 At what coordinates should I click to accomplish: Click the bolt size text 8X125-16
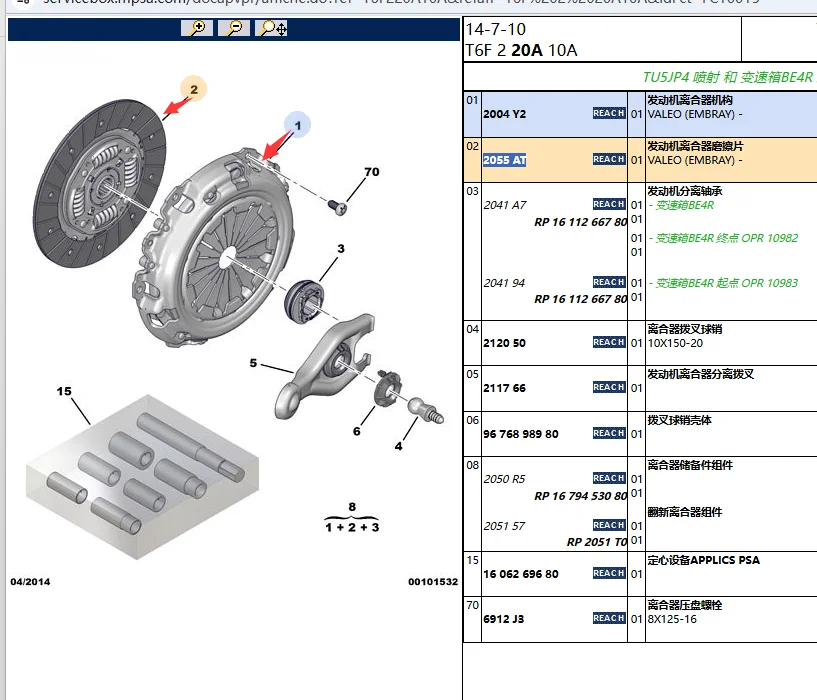pos(672,619)
